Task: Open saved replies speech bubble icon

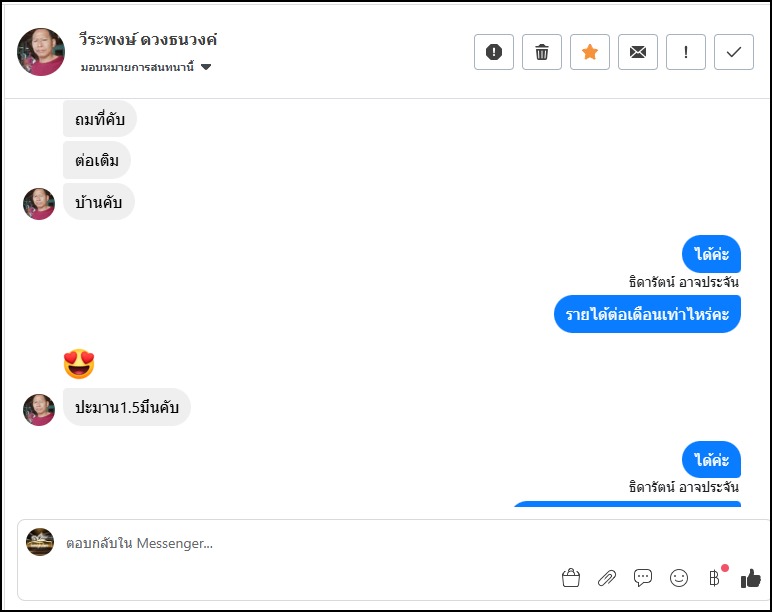Action: coord(643,578)
